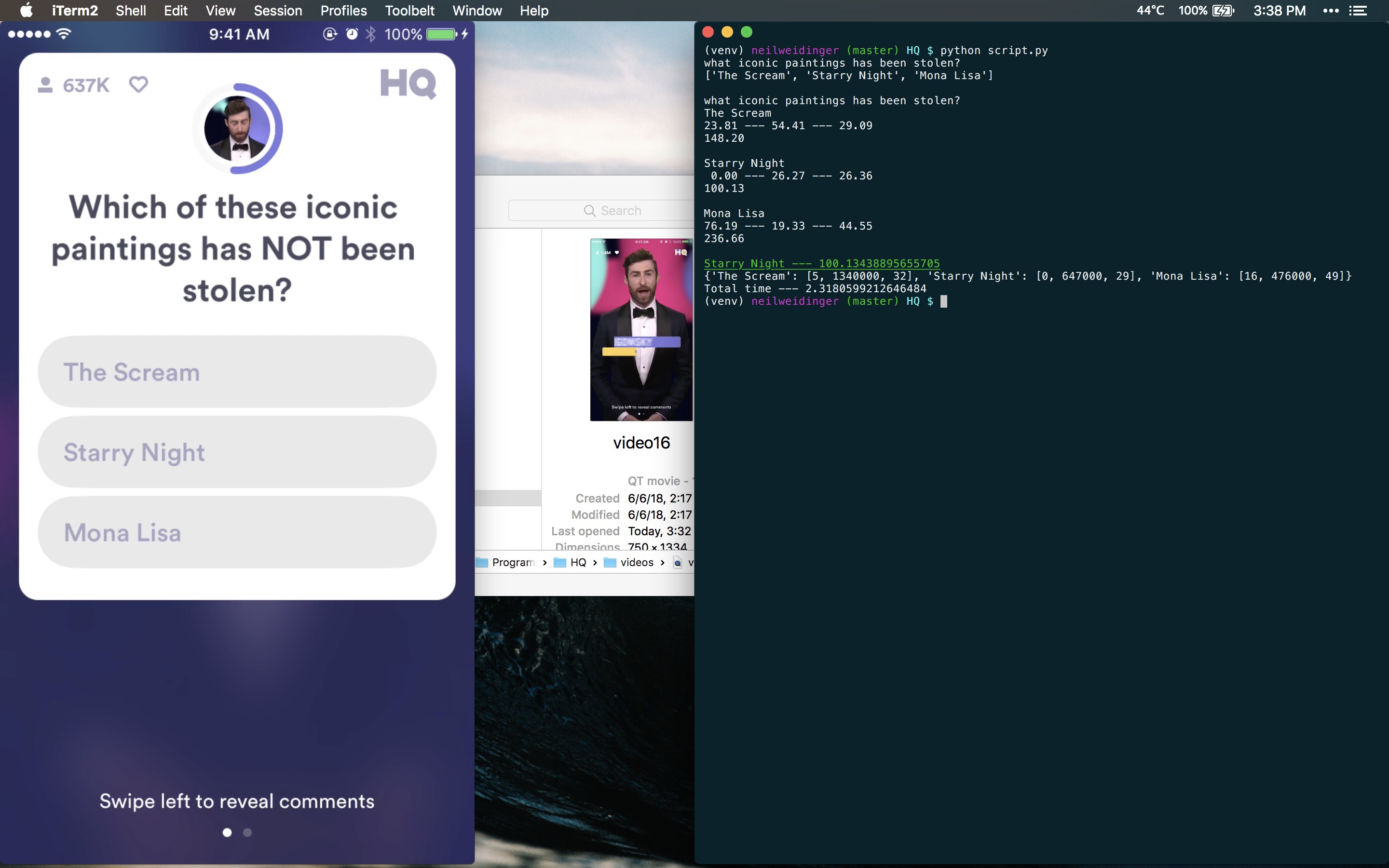Click the viewer count person icon
Image resolution: width=1389 pixels, height=868 pixels.
pyautogui.click(x=45, y=85)
